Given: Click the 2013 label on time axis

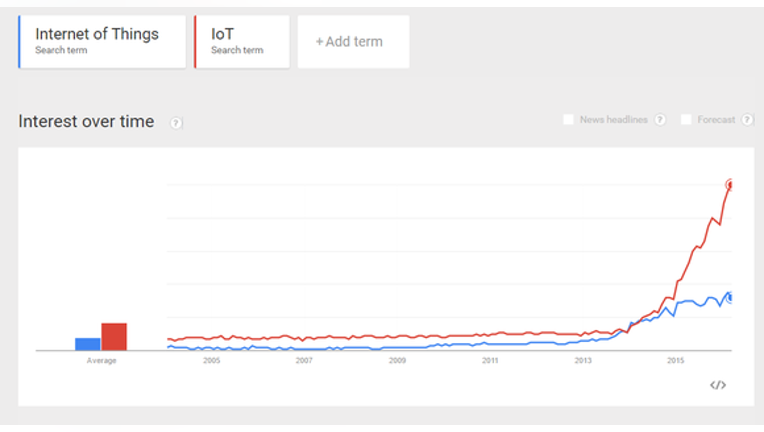Looking at the screenshot, I should [x=583, y=361].
